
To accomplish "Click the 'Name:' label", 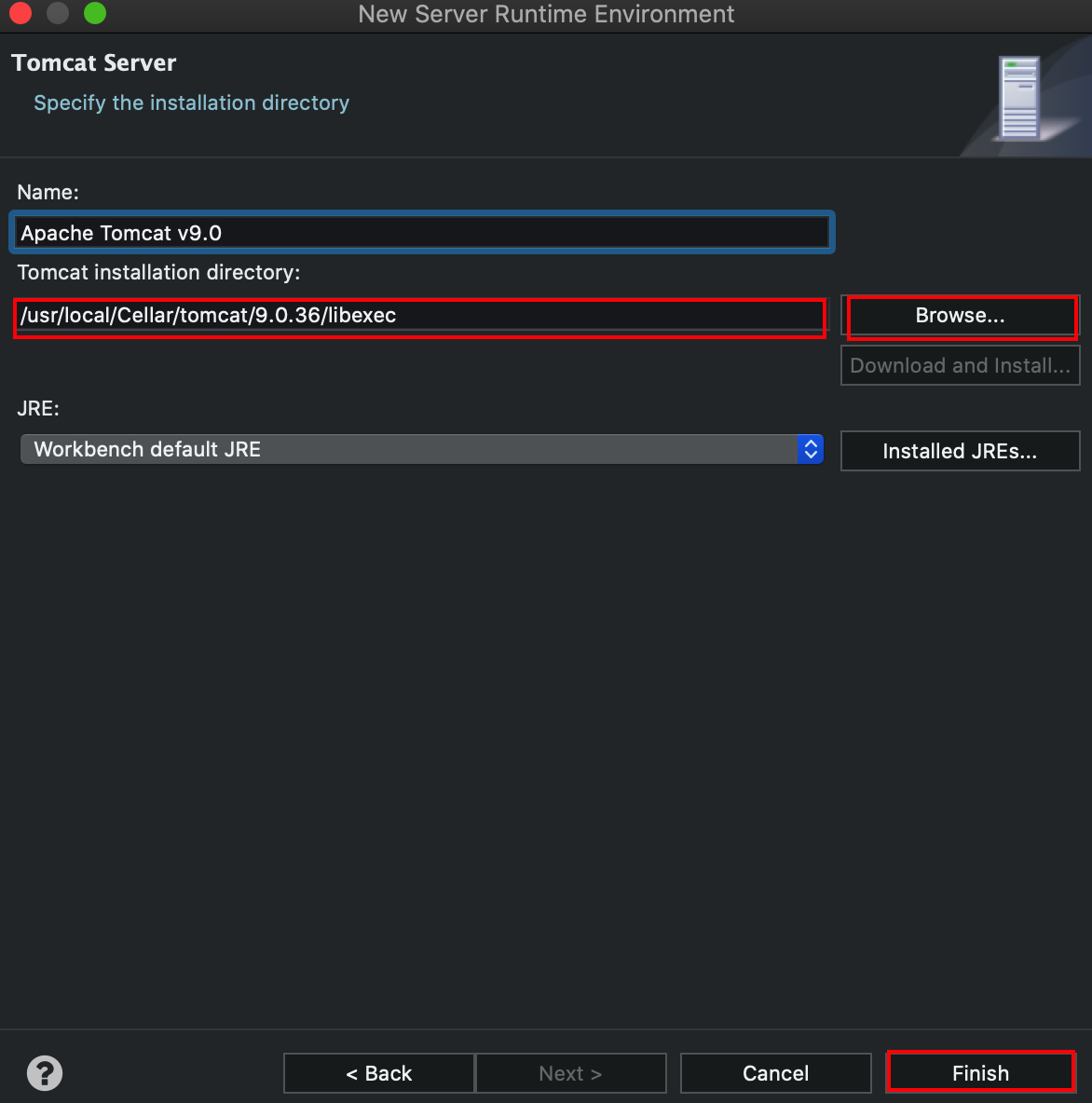I will 48,192.
